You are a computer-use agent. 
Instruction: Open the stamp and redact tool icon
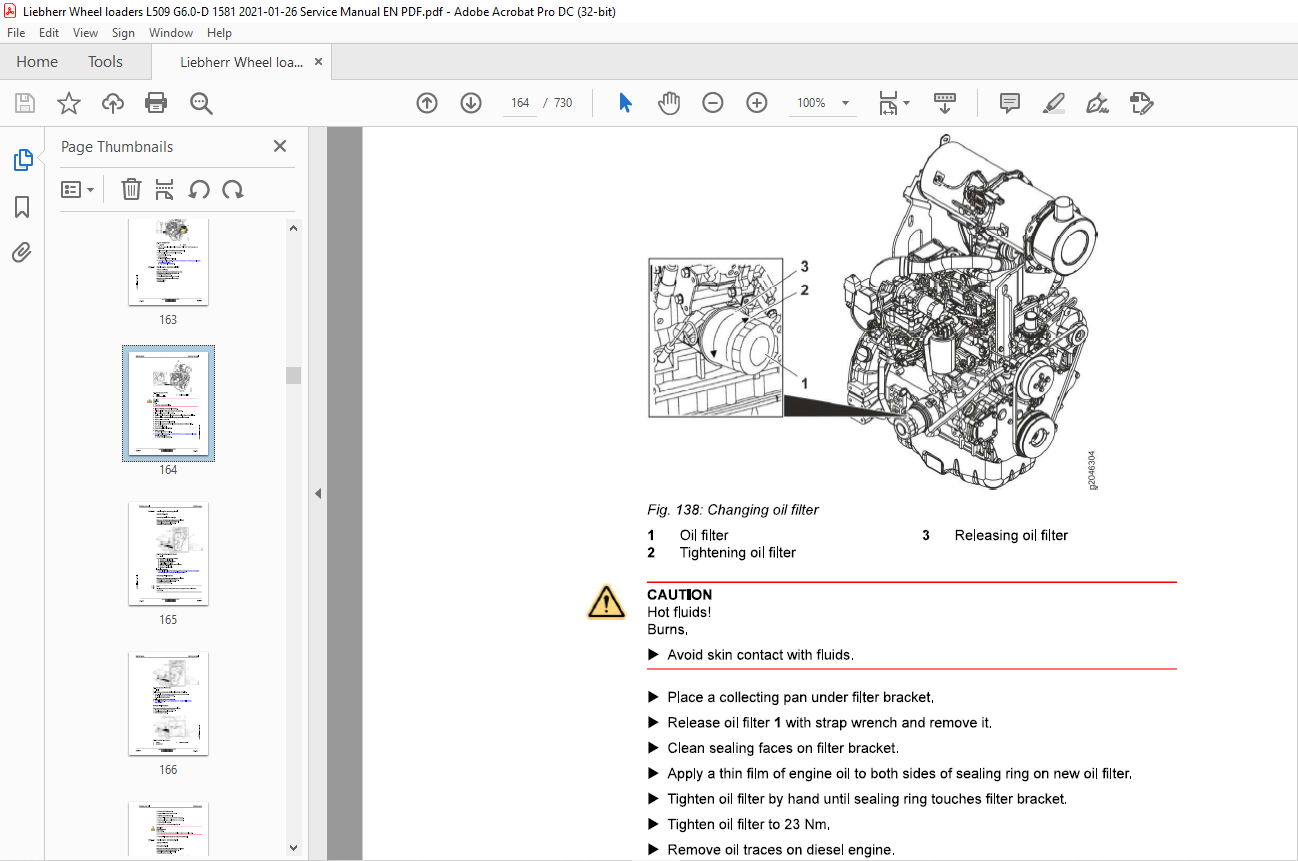tap(1142, 103)
